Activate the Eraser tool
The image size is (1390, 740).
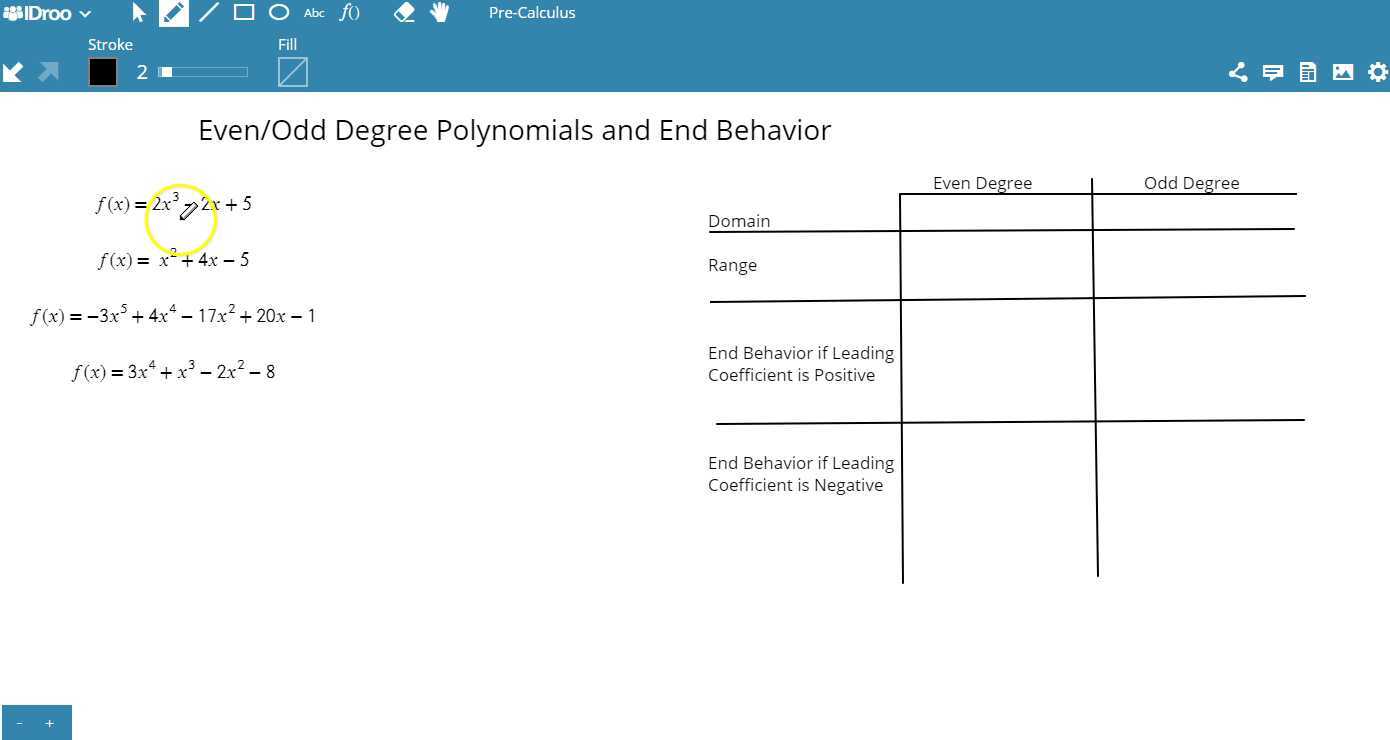pyautogui.click(x=405, y=12)
